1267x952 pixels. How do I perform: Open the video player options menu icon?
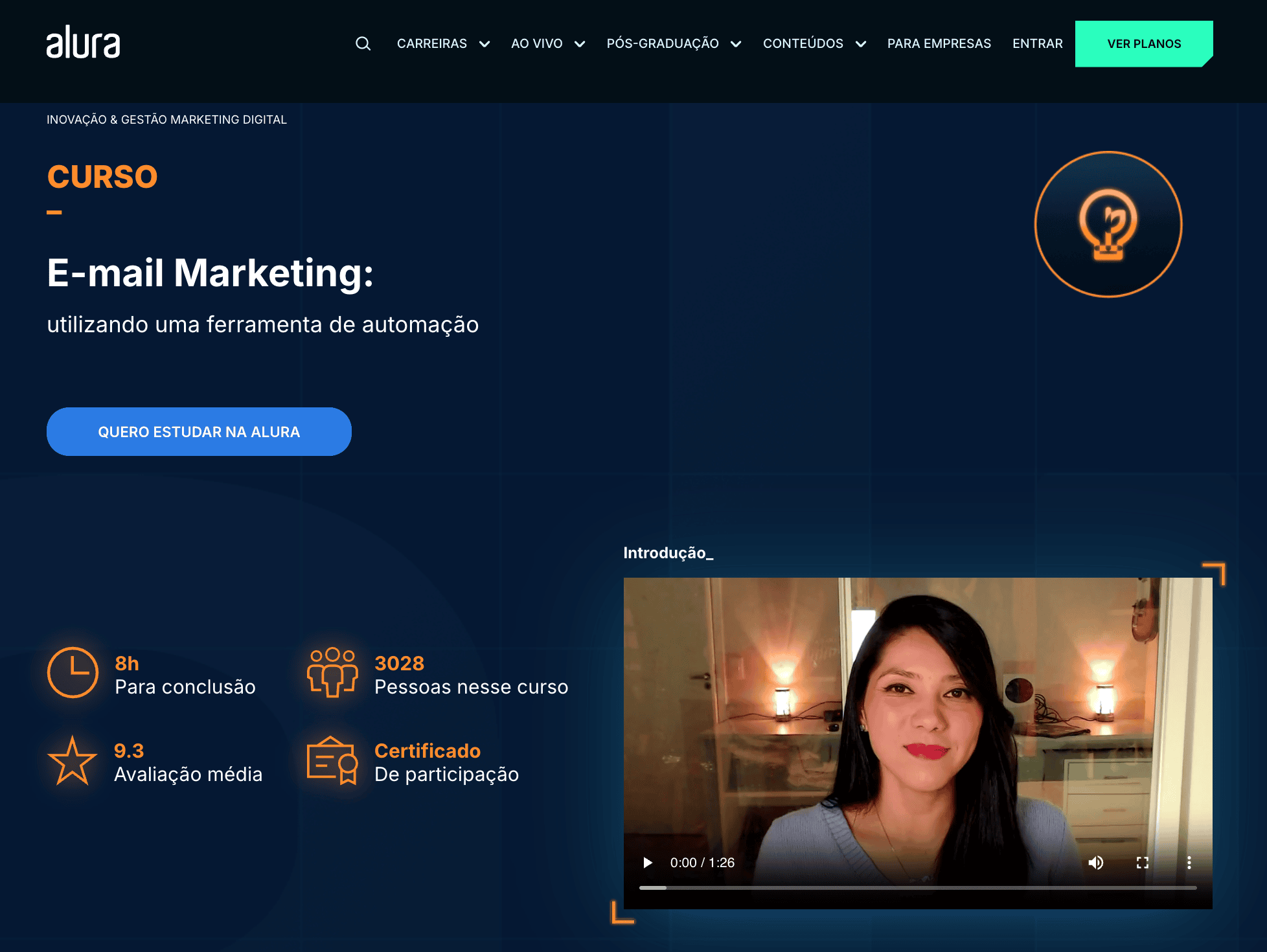click(1189, 863)
